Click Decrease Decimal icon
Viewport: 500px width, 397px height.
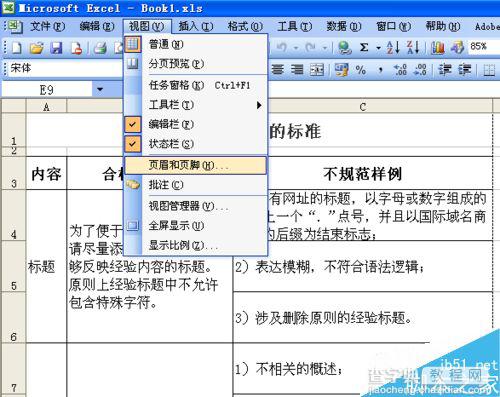point(420,69)
